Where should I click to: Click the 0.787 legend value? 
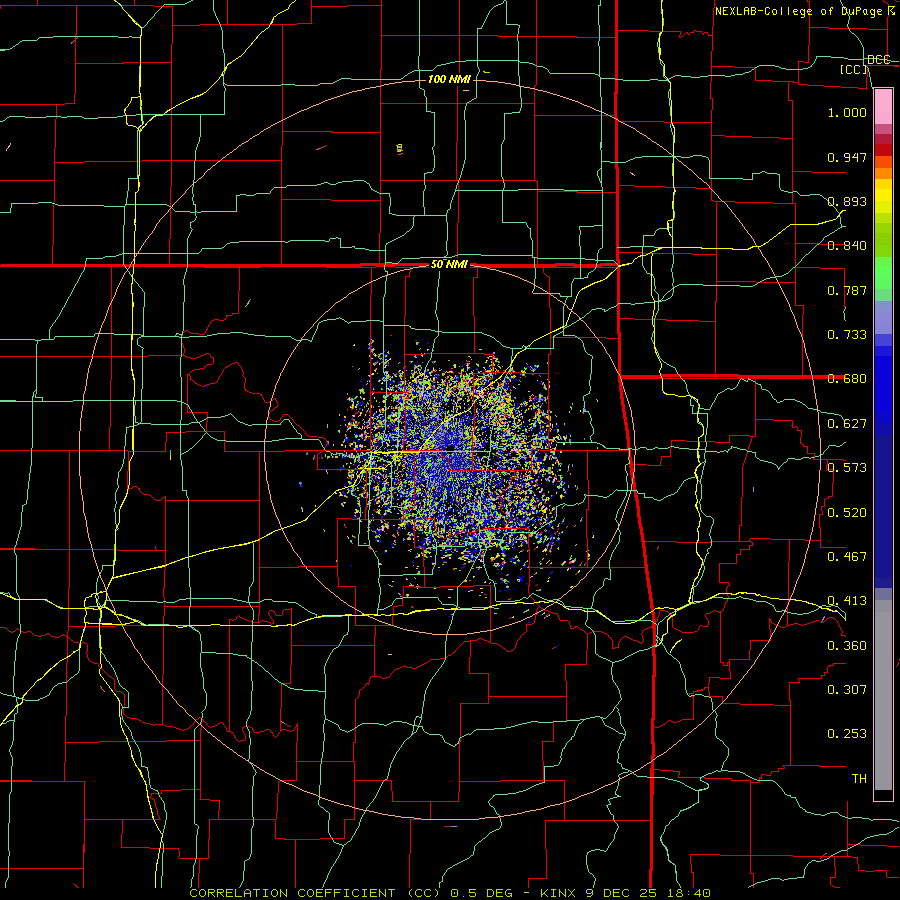pos(847,290)
